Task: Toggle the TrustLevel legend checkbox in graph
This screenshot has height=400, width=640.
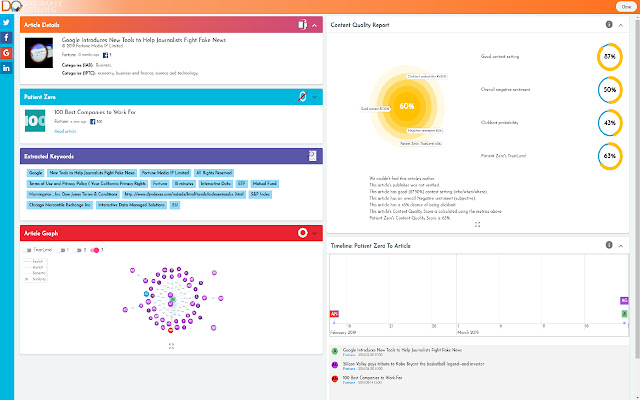Action: [x=29, y=249]
